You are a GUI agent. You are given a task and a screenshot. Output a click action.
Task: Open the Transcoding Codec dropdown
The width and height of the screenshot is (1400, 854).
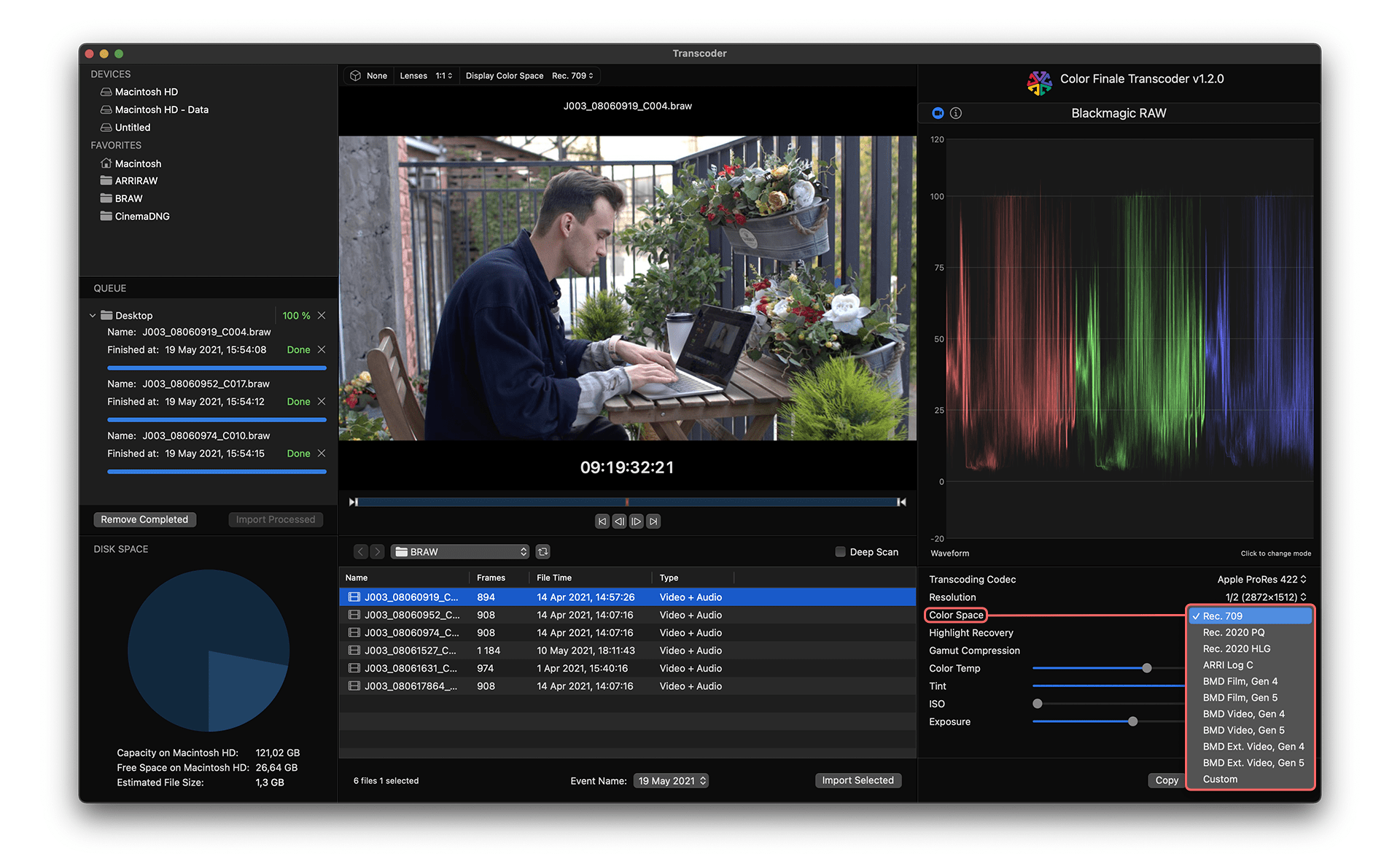click(1261, 580)
